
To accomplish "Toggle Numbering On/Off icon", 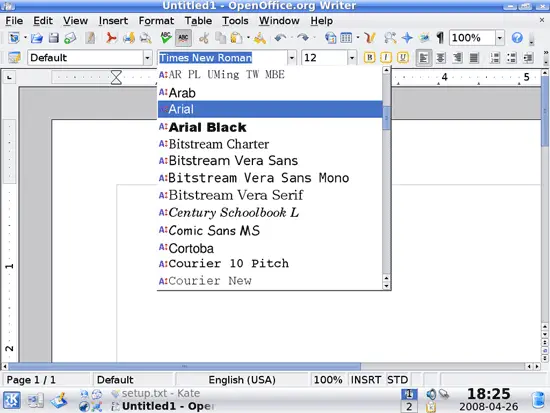I will [x=495, y=58].
